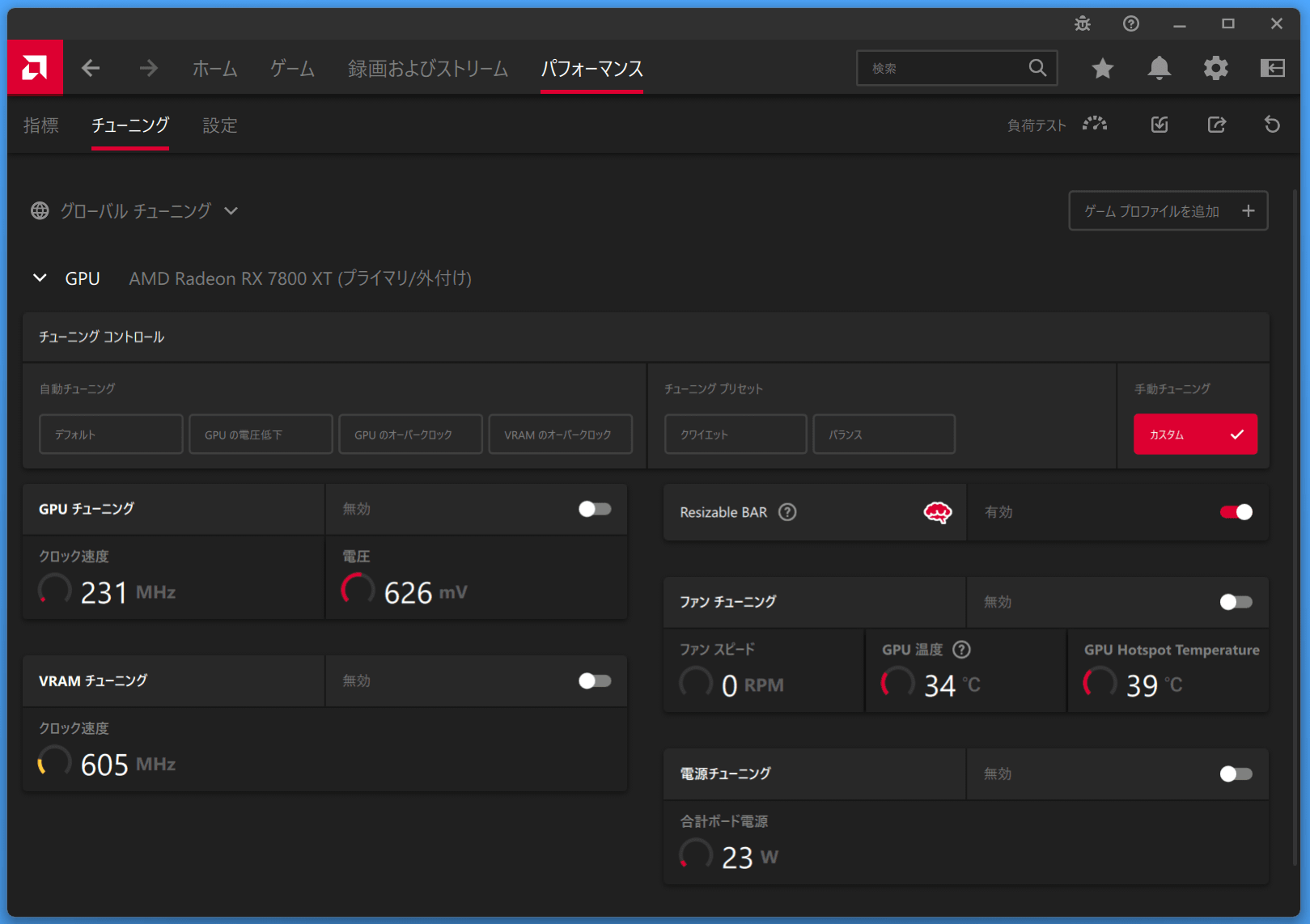Screen dimensions: 1310x924
Task: Open the ホーム tab
Action: [215, 69]
